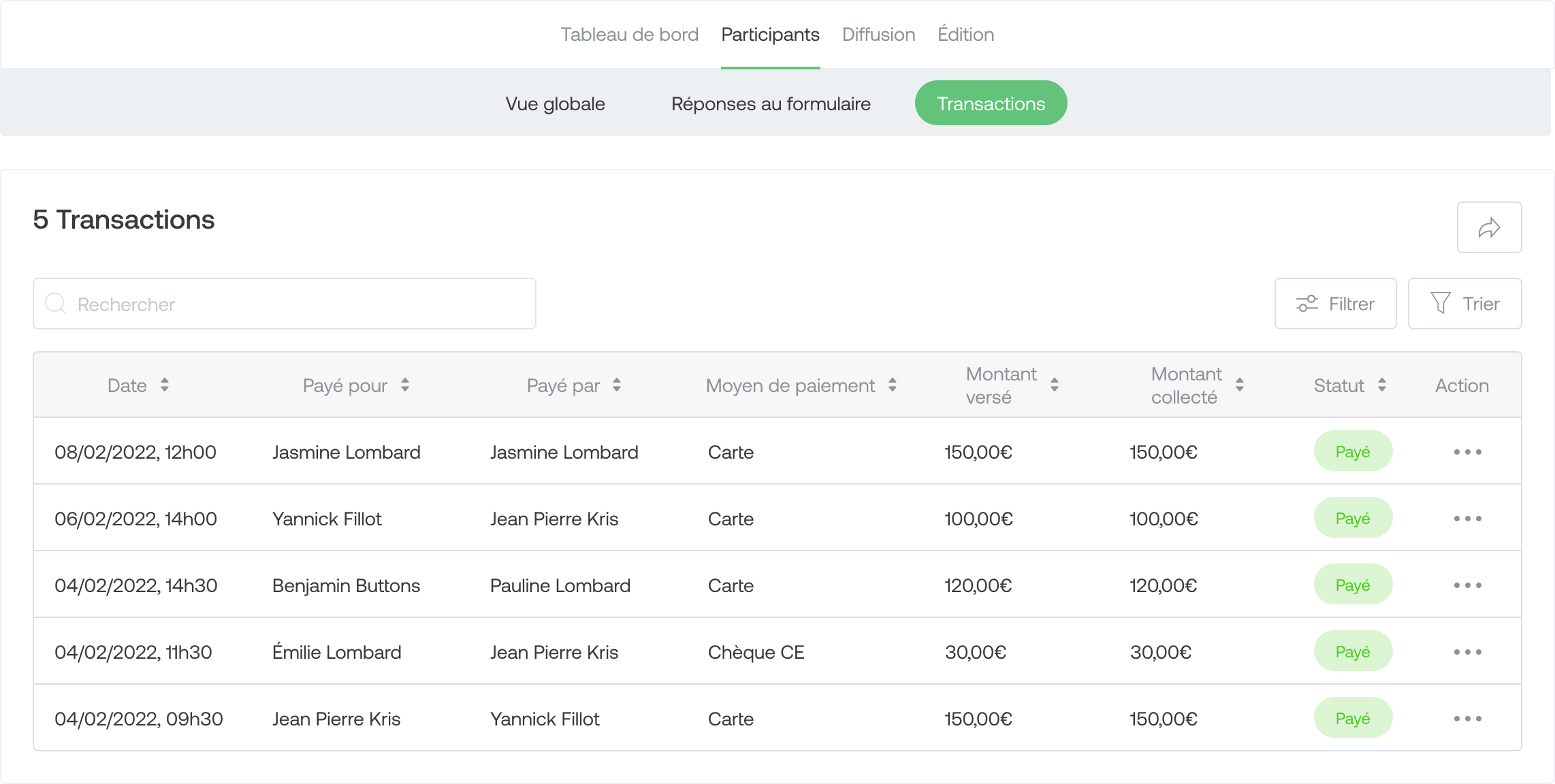This screenshot has width=1555, height=784.
Task: Open three-dot menu for Yannick Fillot row
Action: click(1467, 519)
